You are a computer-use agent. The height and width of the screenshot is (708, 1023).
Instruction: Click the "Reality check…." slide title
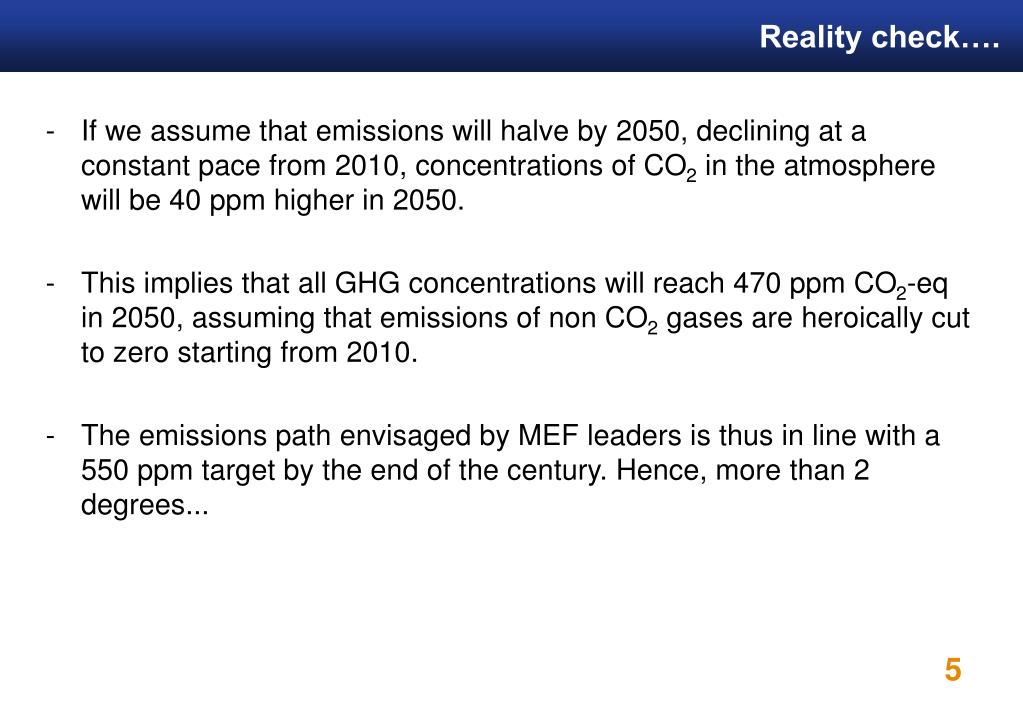point(879,37)
